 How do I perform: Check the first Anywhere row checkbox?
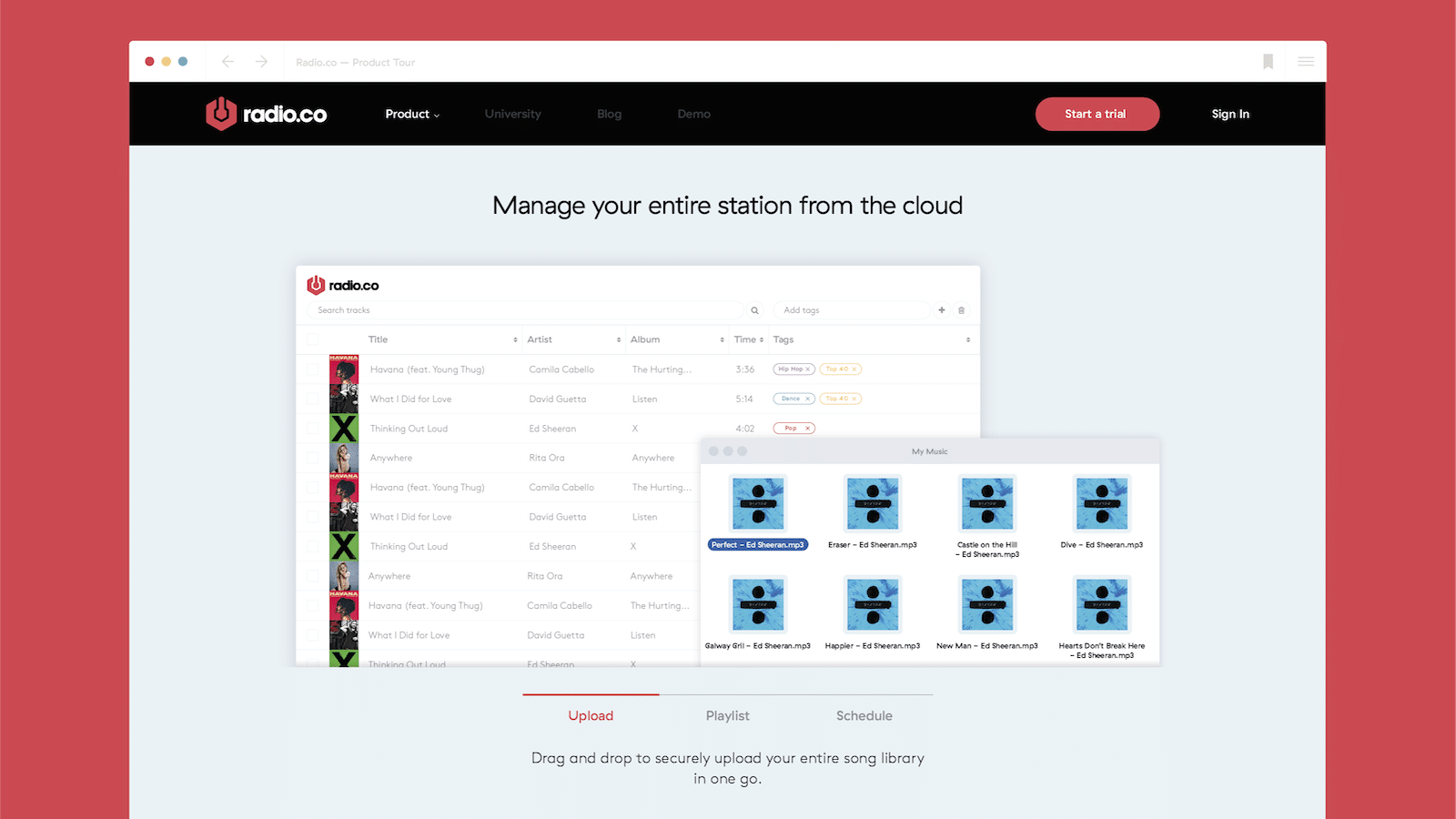pyautogui.click(x=313, y=458)
